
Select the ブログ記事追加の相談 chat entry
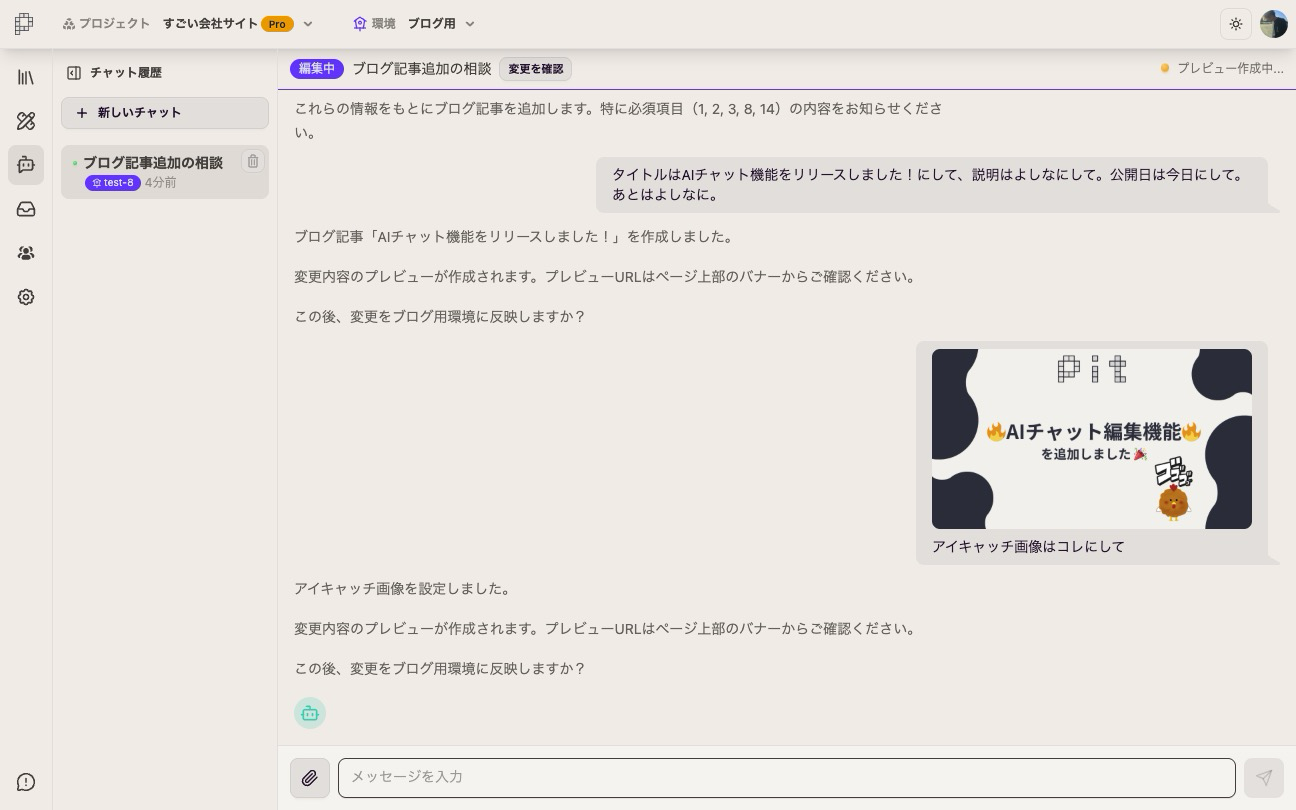(x=165, y=172)
